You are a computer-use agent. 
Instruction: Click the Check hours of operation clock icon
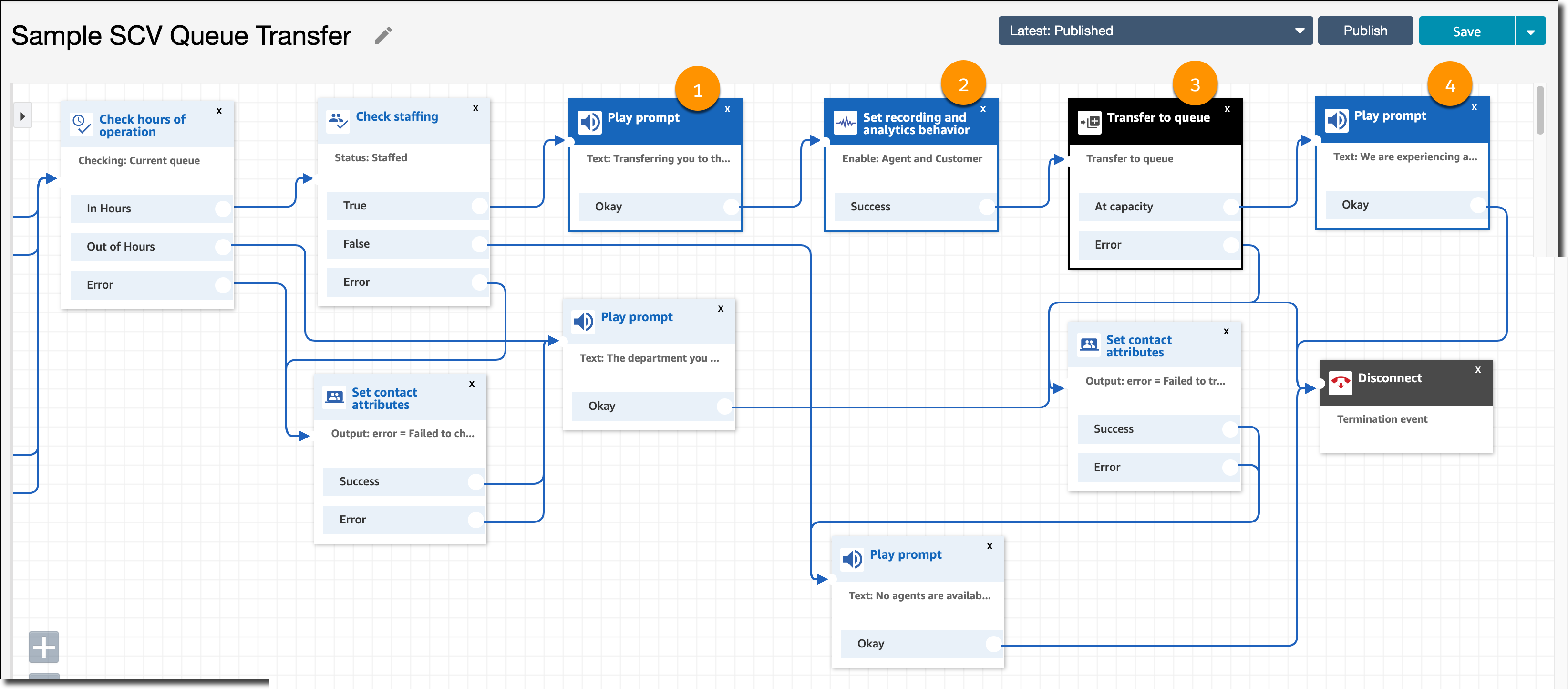click(x=82, y=124)
